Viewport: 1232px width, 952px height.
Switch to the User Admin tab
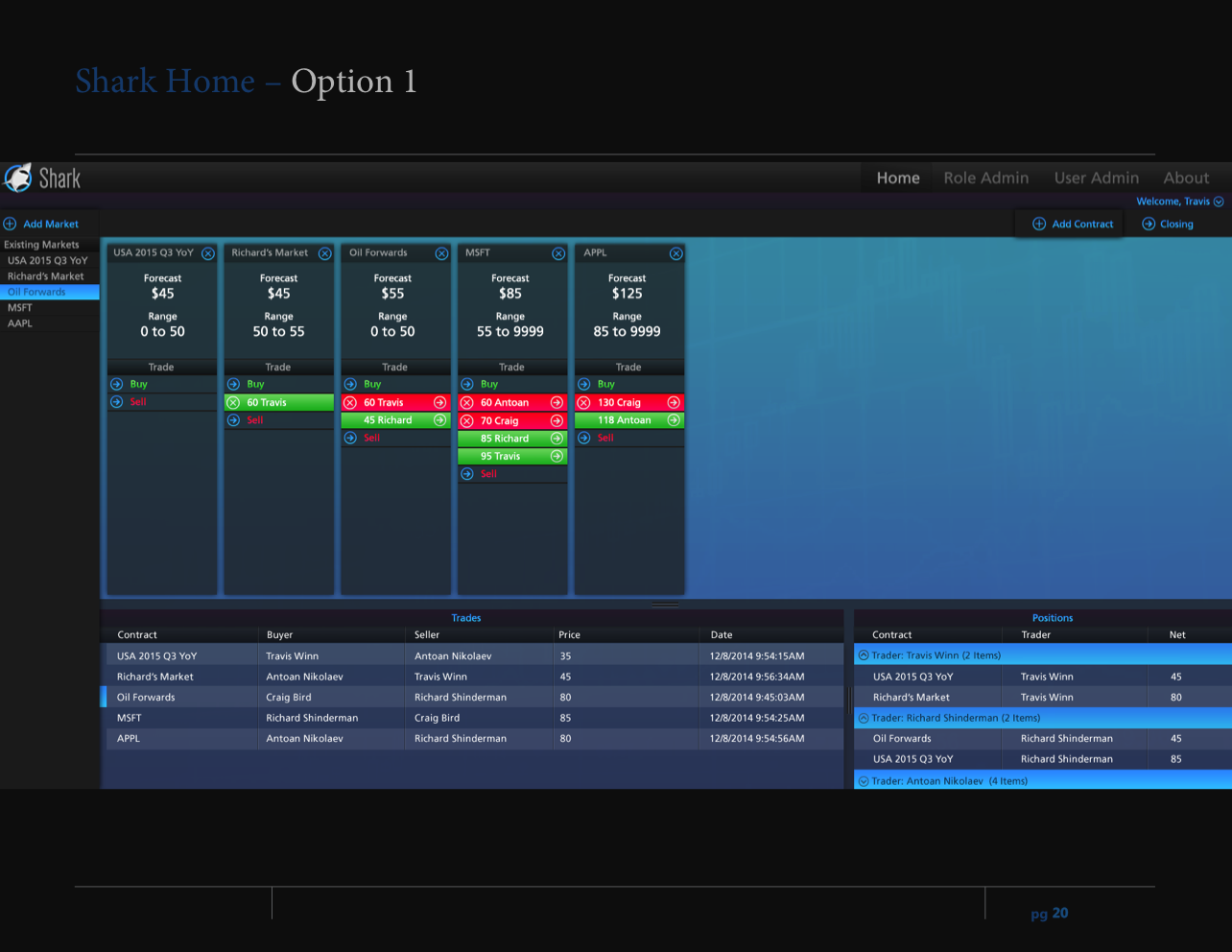pos(1096,178)
